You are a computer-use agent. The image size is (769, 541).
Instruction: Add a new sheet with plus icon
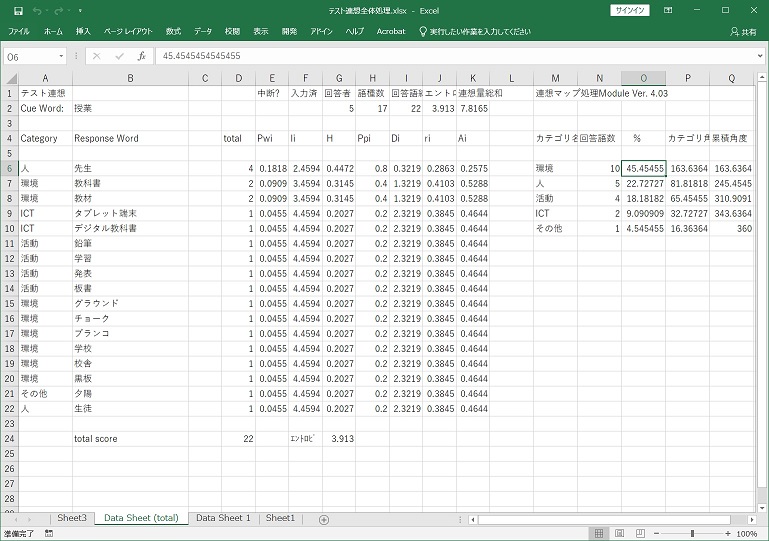coord(323,519)
